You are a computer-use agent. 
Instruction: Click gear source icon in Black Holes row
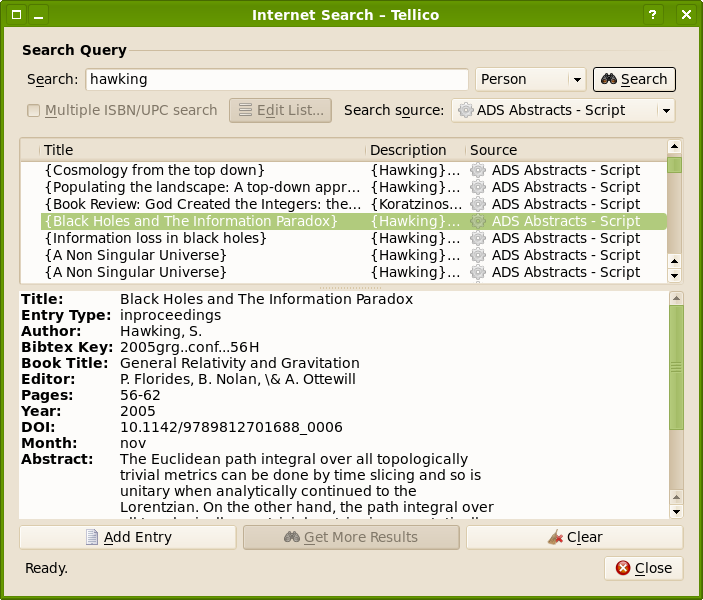tap(478, 222)
